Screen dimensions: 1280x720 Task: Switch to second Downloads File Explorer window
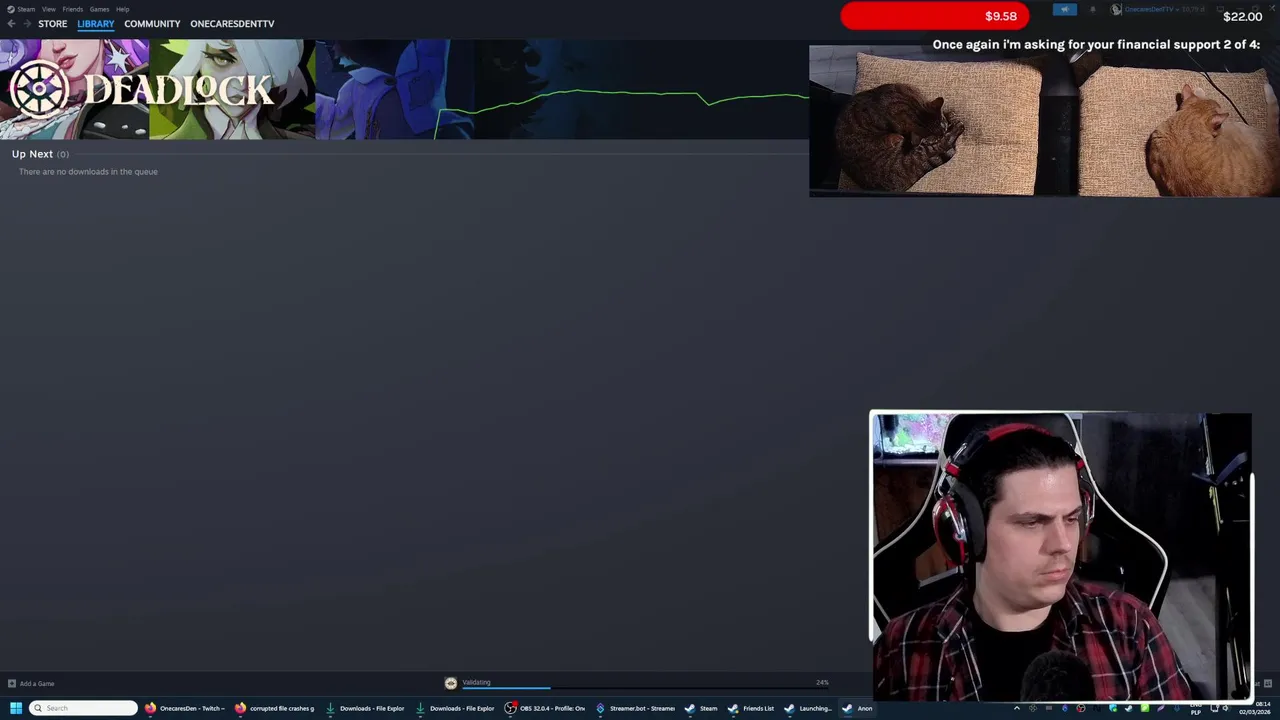456,708
